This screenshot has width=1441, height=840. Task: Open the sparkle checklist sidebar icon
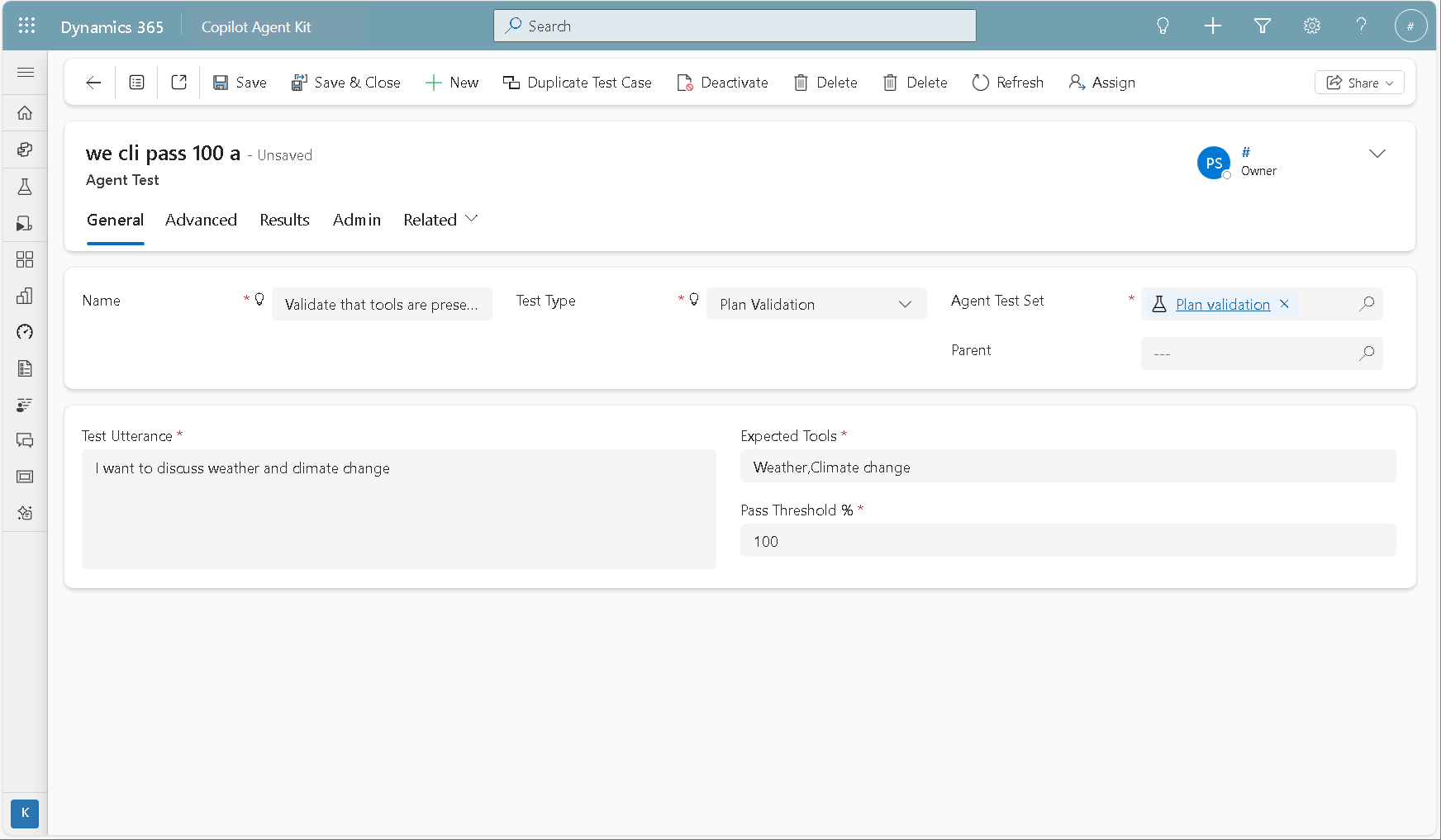(x=25, y=513)
